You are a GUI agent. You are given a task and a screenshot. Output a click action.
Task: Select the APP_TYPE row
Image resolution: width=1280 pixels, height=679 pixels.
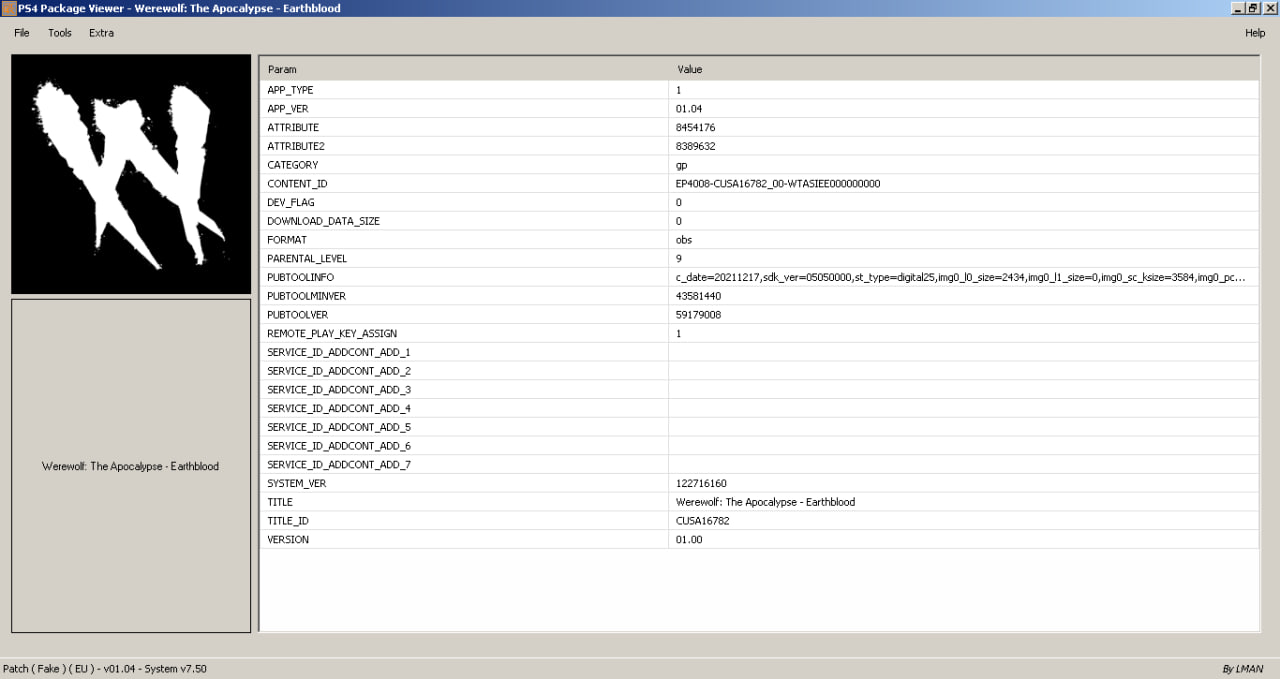point(760,90)
